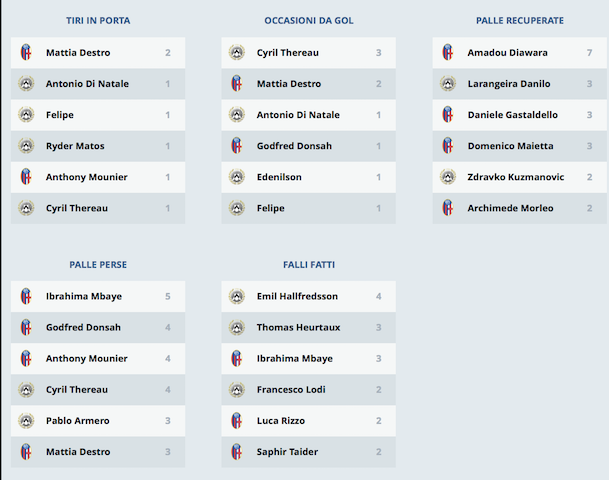Click the club crest beside Ryder Matos
This screenshot has width=609, height=480.
(26, 146)
